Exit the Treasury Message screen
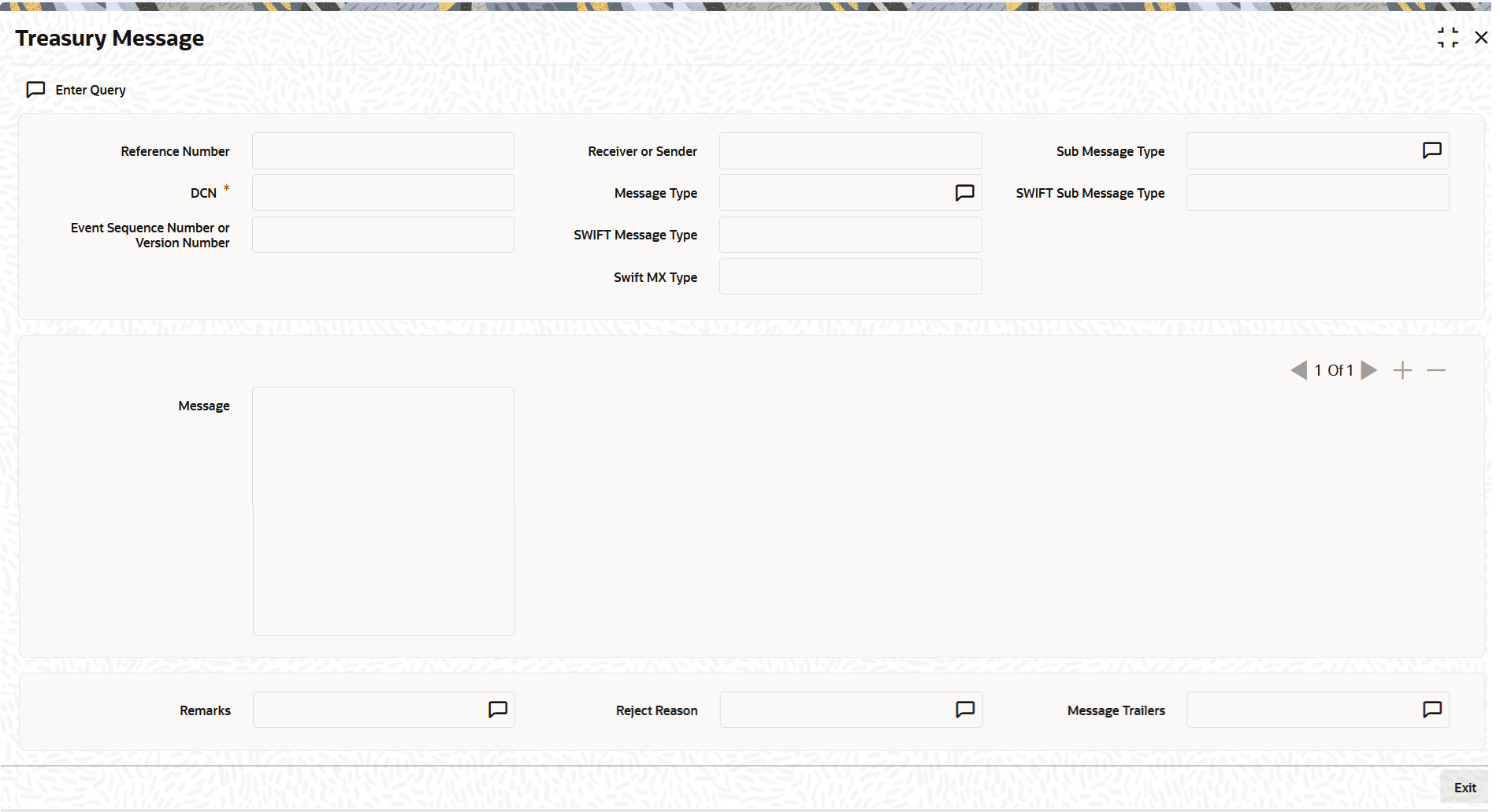Viewport: 1500px width, 812px height. pos(1465,788)
